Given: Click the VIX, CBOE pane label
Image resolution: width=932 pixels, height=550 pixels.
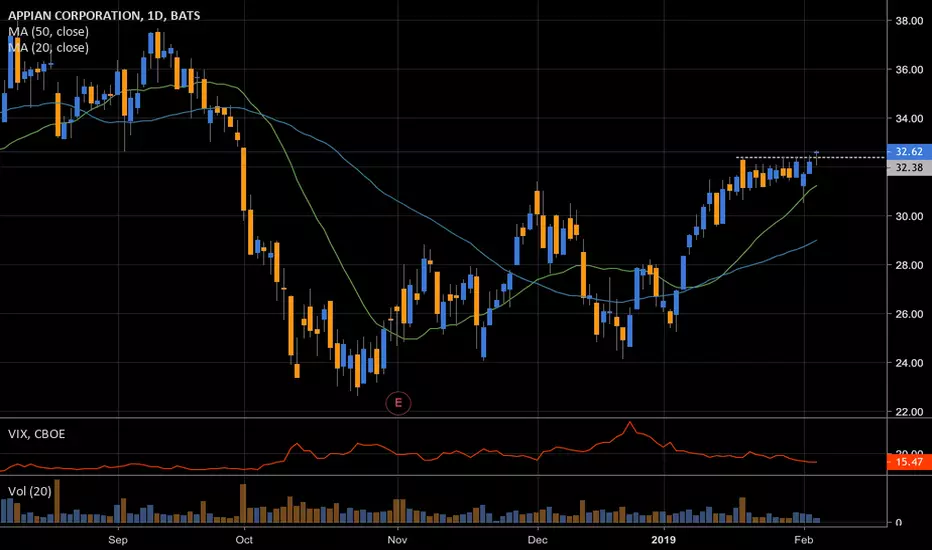Looking at the screenshot, I should (x=36, y=434).
